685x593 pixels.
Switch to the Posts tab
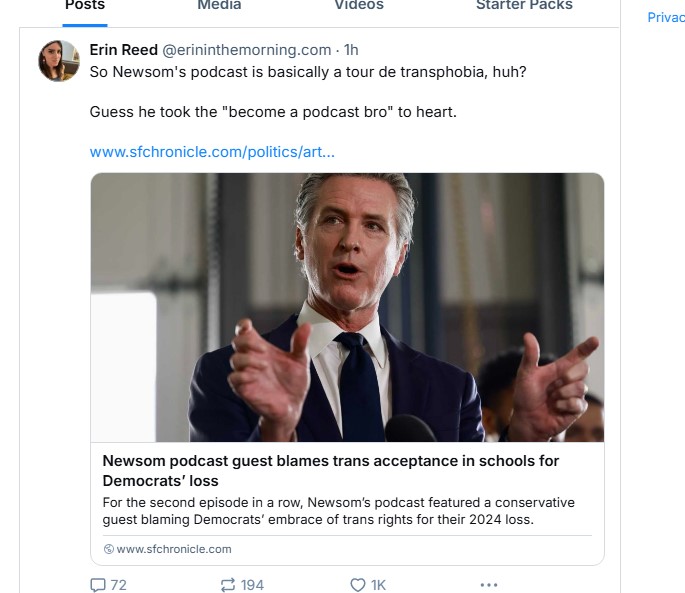click(84, 6)
